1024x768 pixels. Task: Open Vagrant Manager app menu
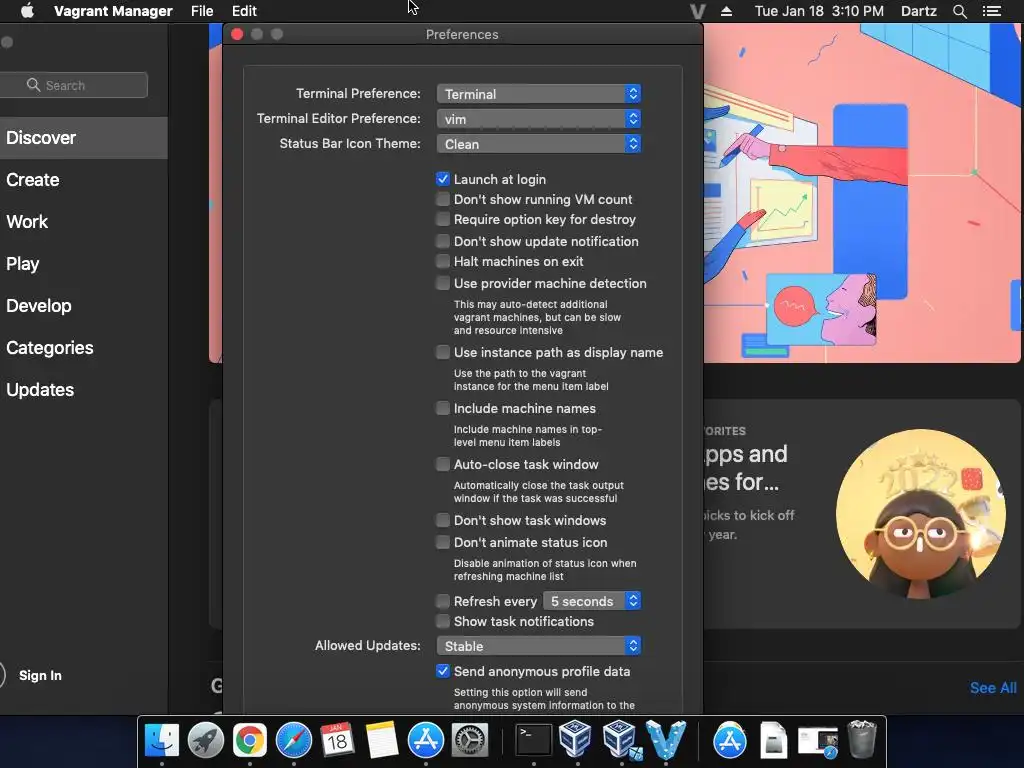pyautogui.click(x=113, y=11)
